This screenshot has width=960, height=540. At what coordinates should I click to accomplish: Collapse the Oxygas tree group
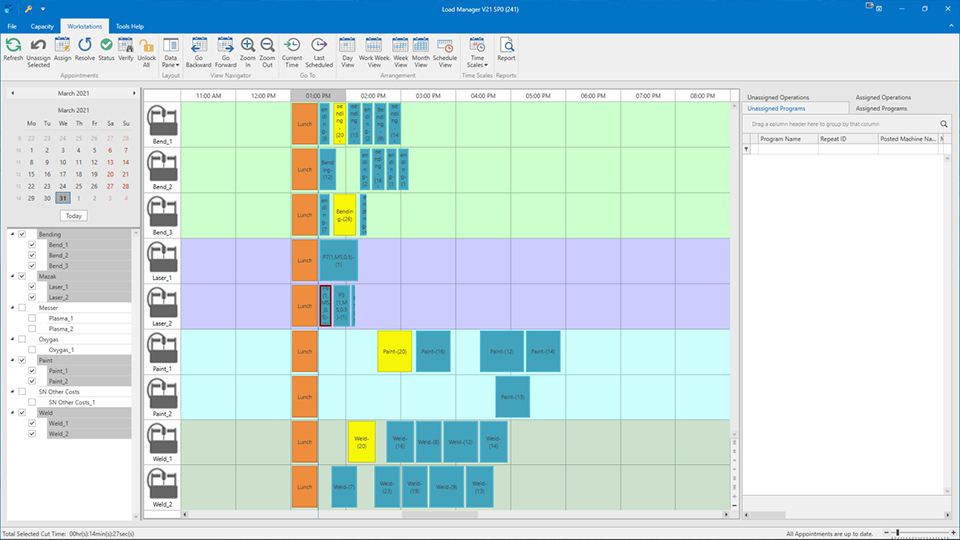coord(12,339)
